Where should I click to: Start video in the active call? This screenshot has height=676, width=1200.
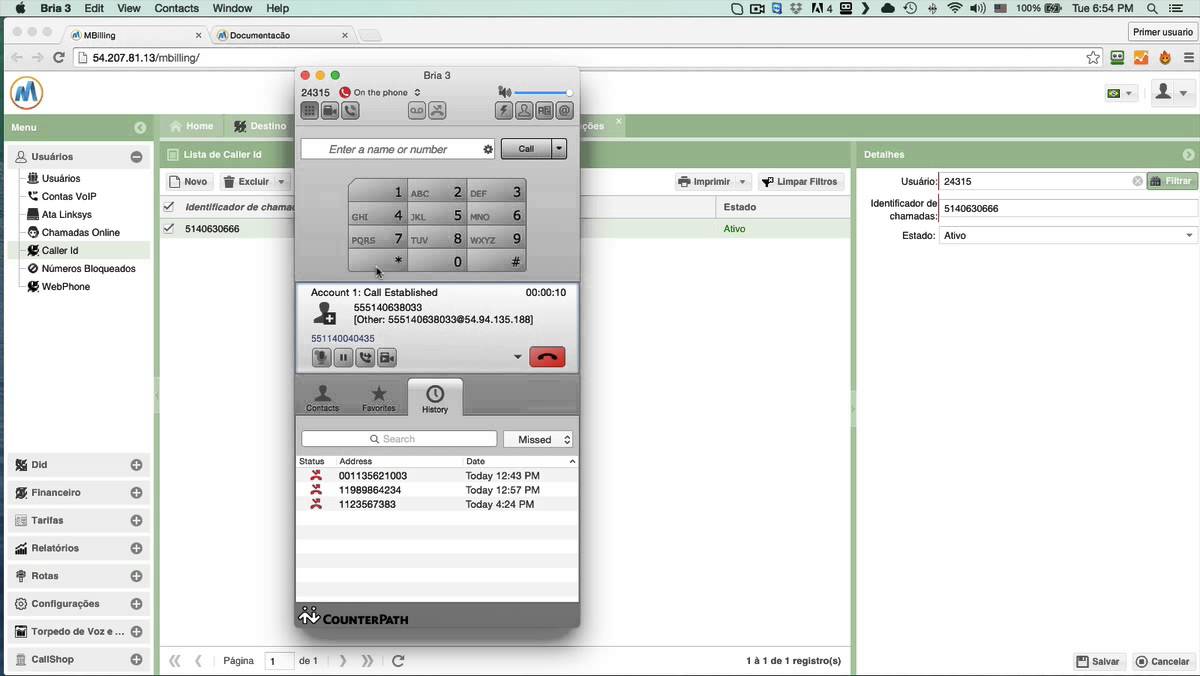click(387, 357)
